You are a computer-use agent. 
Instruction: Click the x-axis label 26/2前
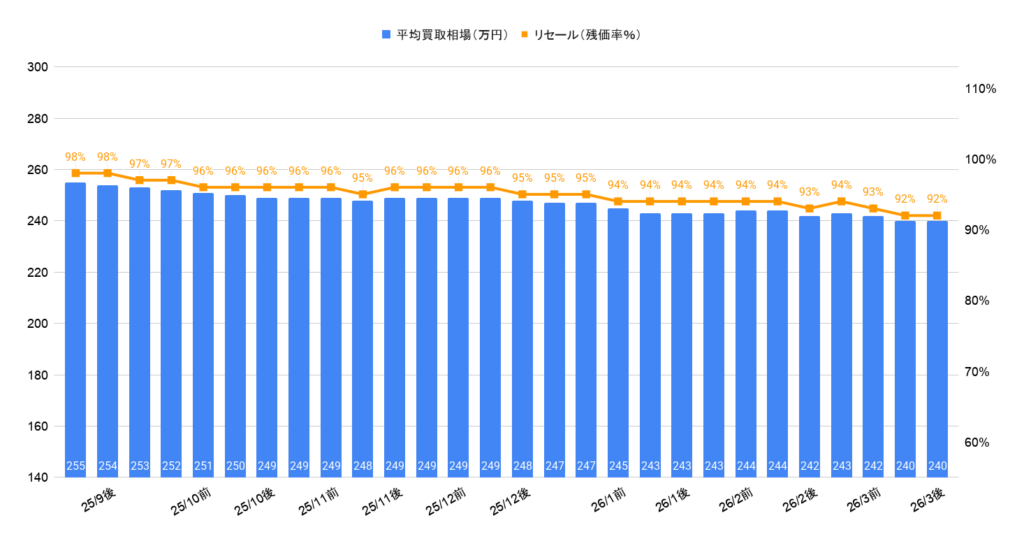pyautogui.click(x=737, y=501)
